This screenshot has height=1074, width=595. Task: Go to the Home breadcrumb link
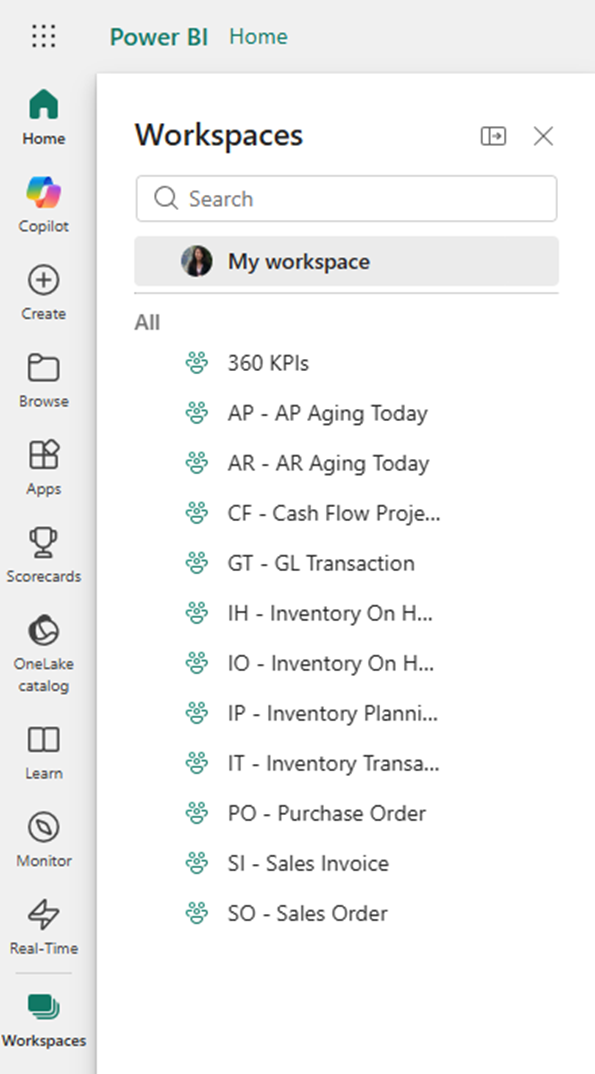tap(258, 36)
